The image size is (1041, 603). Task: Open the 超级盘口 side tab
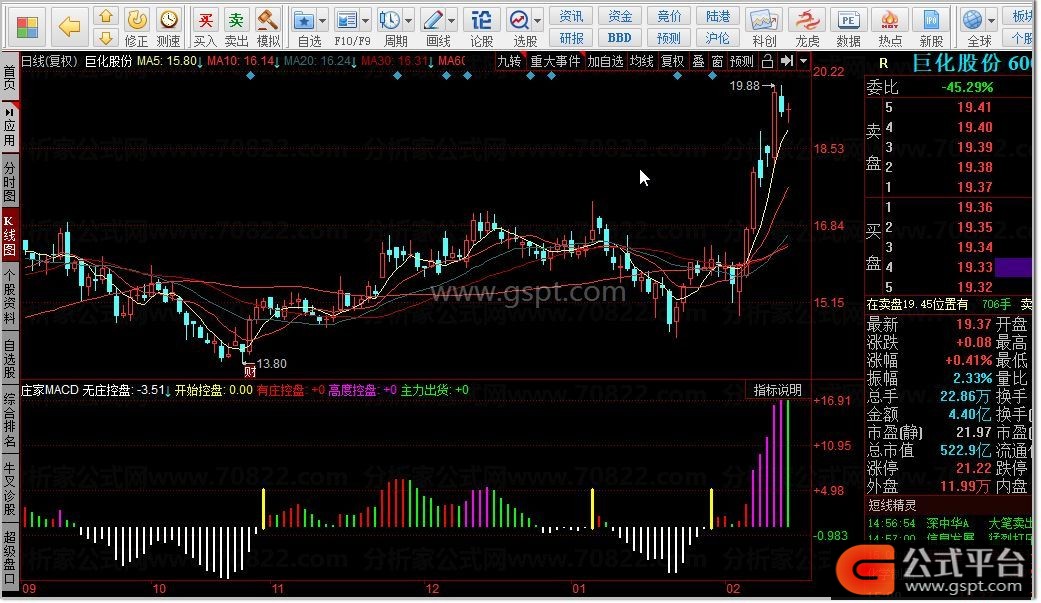(9, 557)
